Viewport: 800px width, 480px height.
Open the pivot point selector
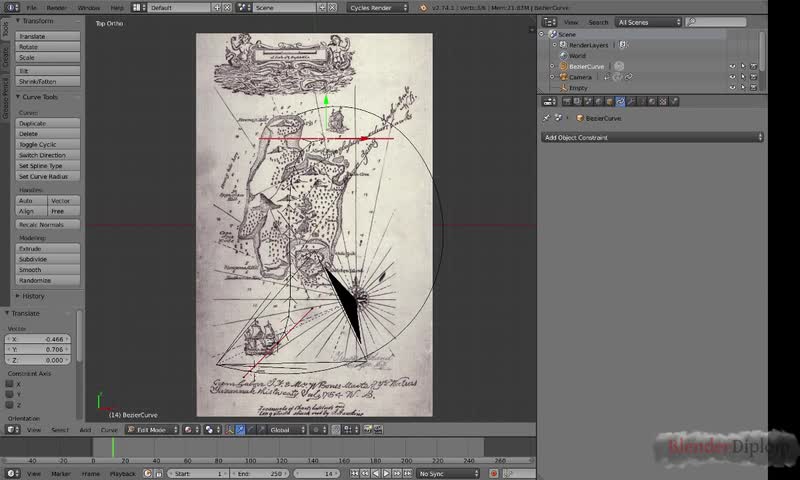pos(212,430)
